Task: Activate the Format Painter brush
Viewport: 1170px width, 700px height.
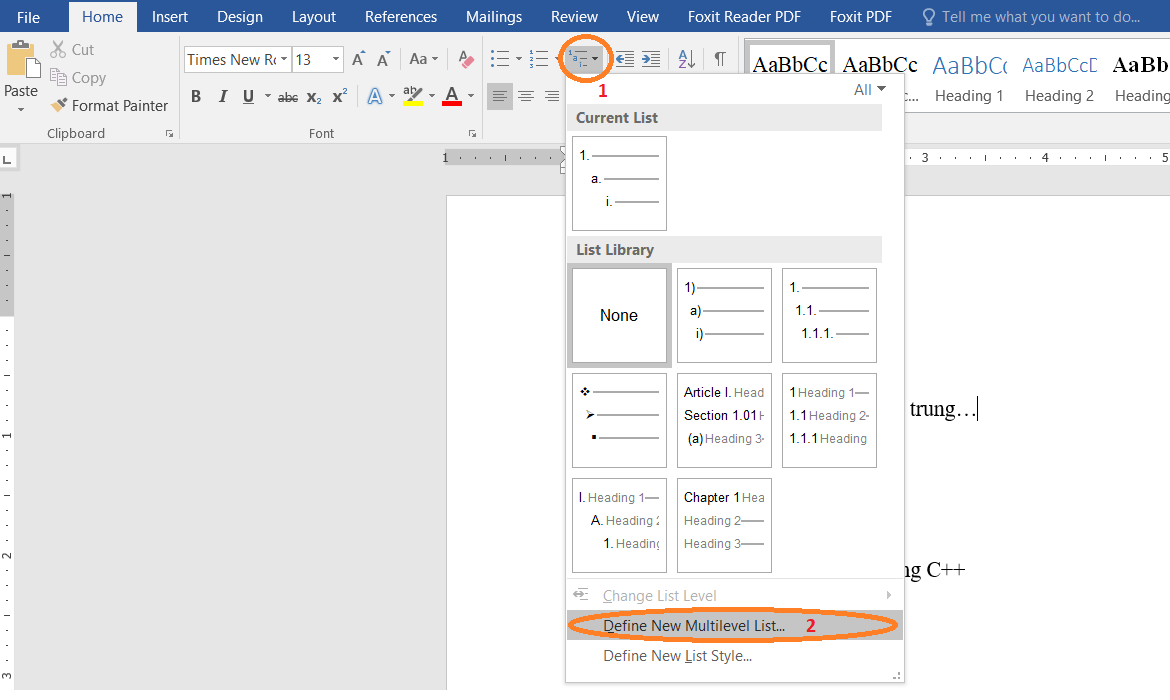Action: (x=110, y=106)
